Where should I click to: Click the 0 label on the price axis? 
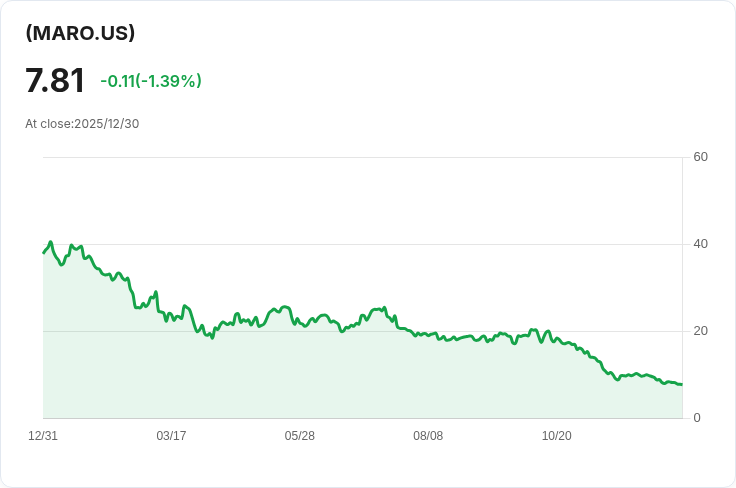click(x=697, y=418)
